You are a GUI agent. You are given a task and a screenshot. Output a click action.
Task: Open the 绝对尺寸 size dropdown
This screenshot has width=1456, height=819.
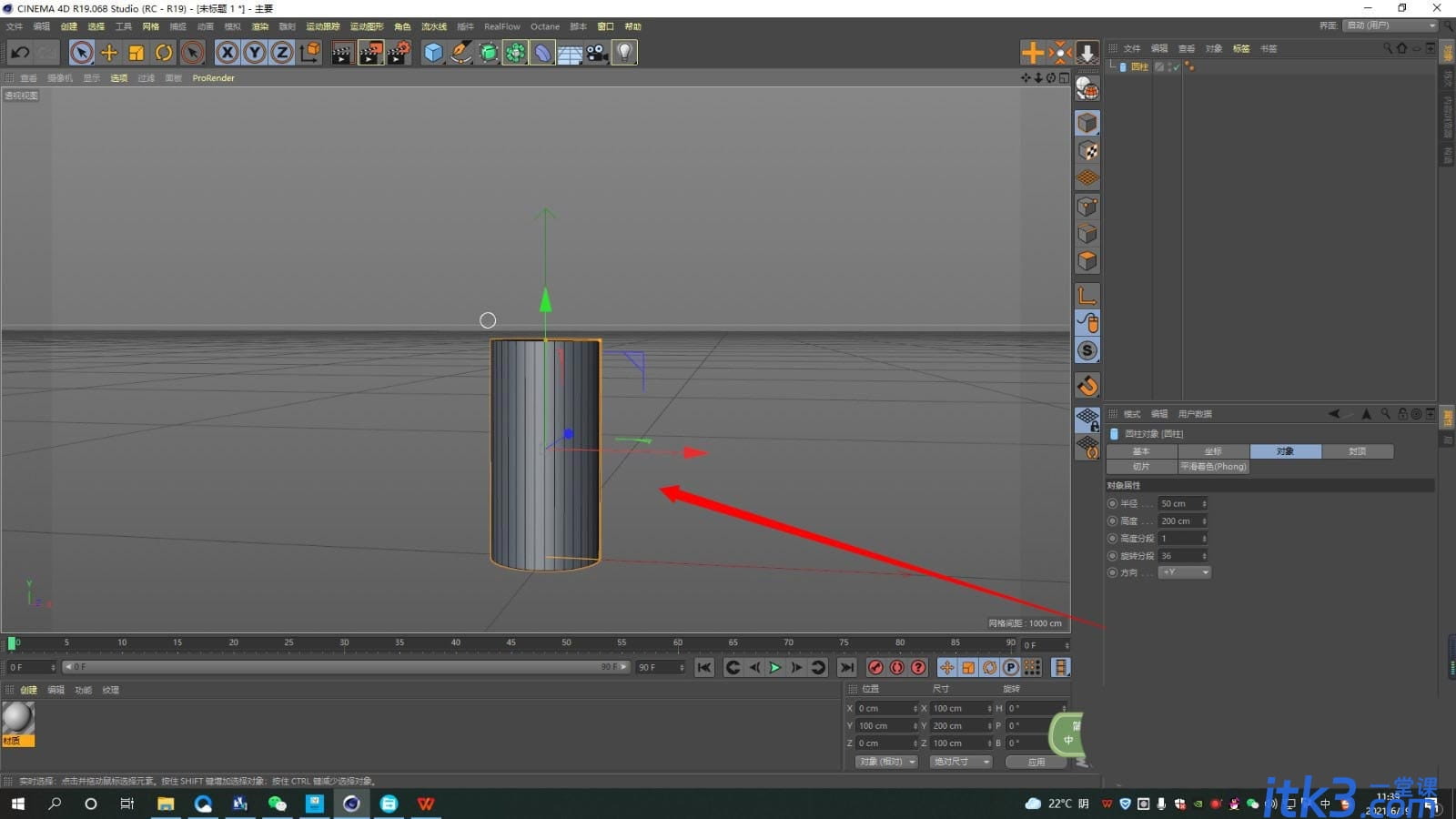pyautogui.click(x=961, y=762)
